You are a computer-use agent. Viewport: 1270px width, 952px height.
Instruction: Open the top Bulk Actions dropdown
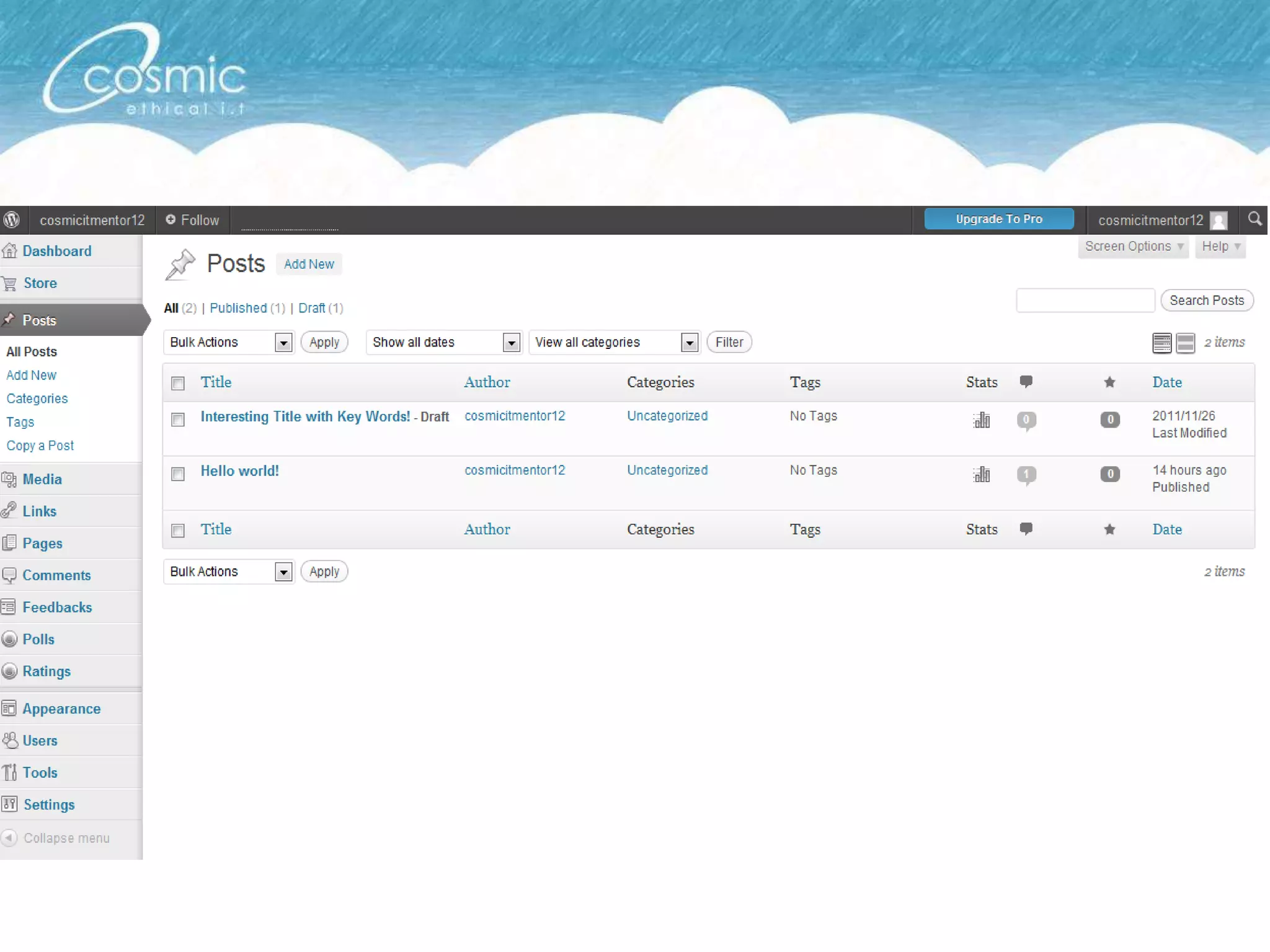click(x=228, y=342)
